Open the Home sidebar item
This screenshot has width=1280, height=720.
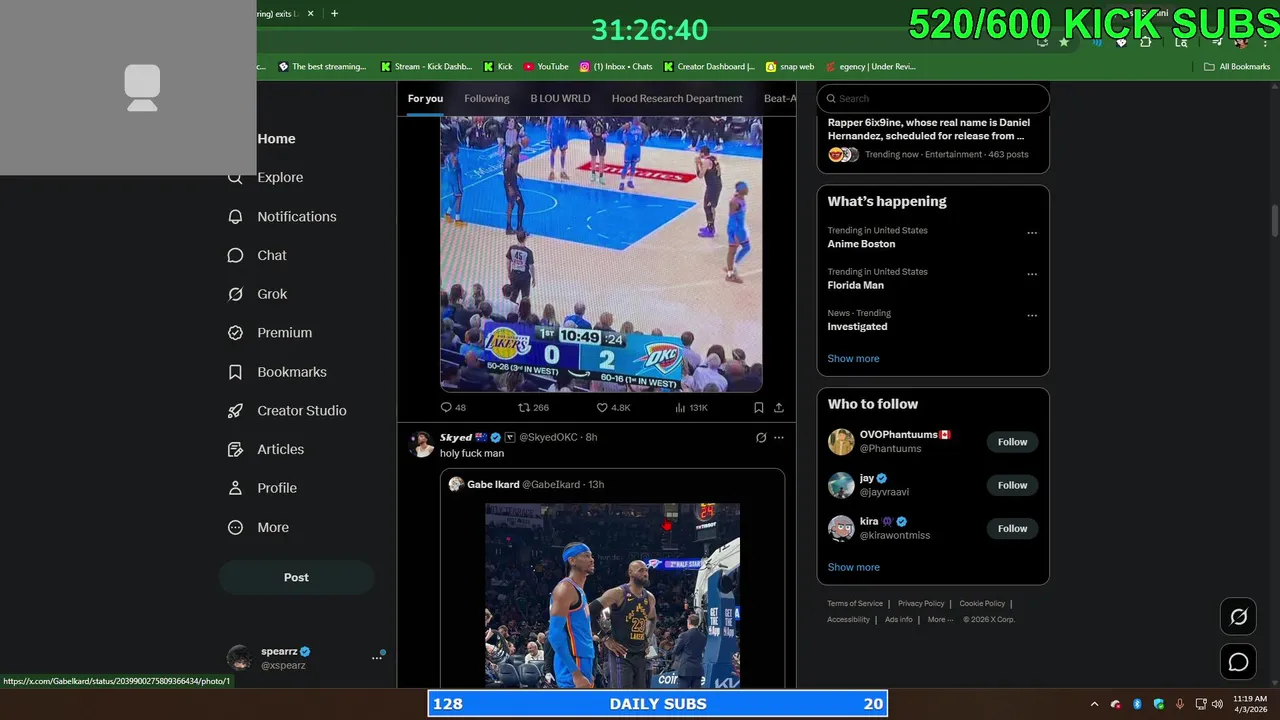pos(276,139)
